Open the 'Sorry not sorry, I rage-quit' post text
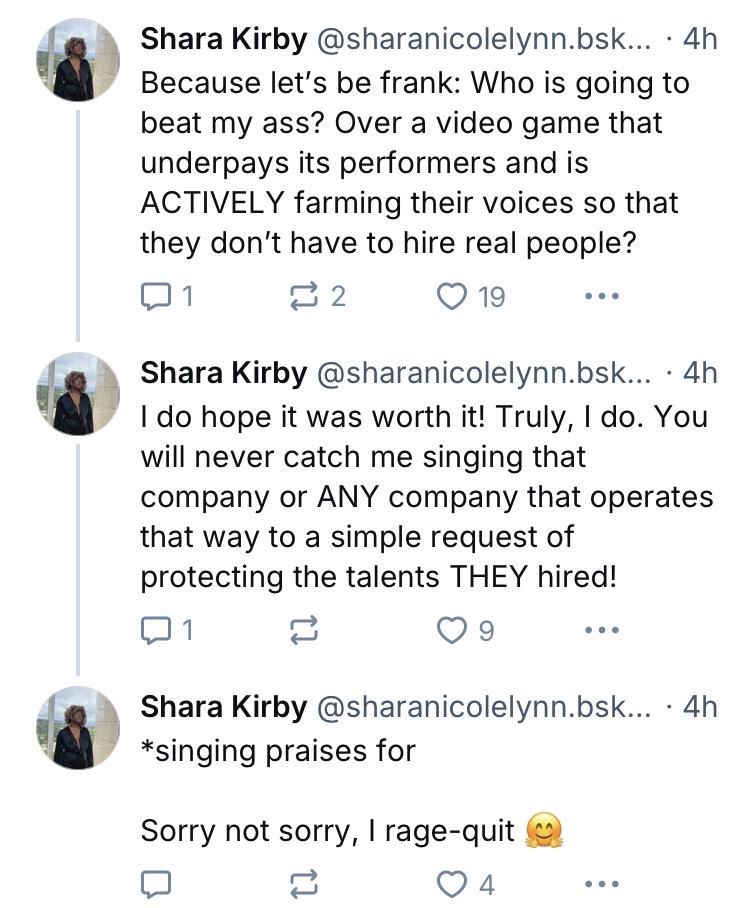Image resolution: width=750 pixels, height=908 pixels. click(327, 831)
